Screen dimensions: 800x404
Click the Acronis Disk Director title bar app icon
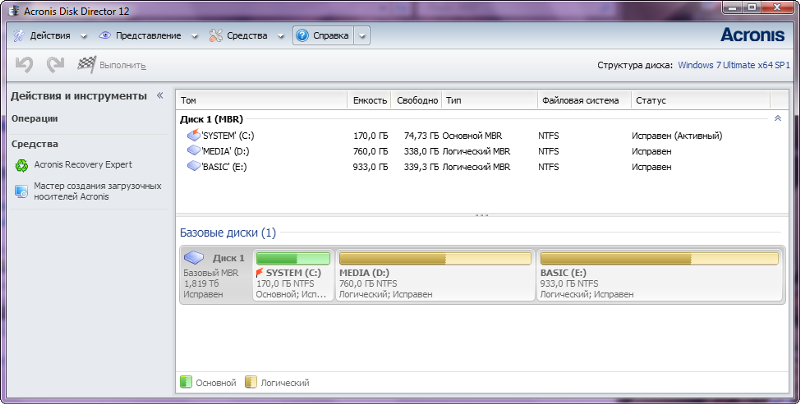point(15,11)
